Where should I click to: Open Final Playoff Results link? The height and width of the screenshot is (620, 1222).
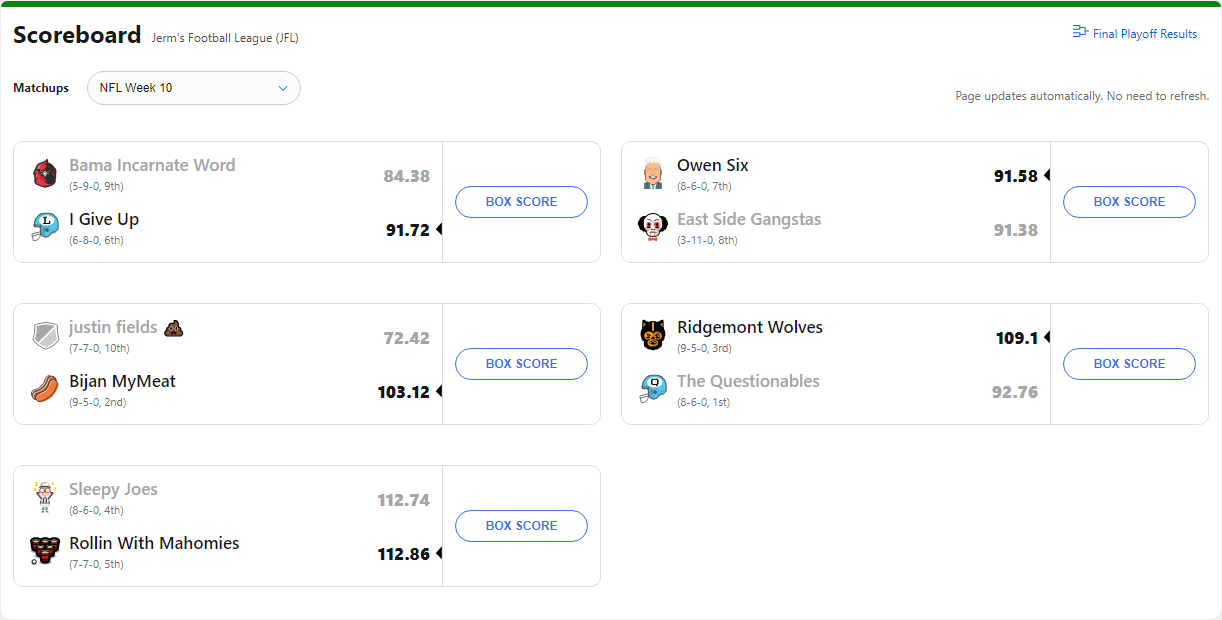pos(1144,34)
